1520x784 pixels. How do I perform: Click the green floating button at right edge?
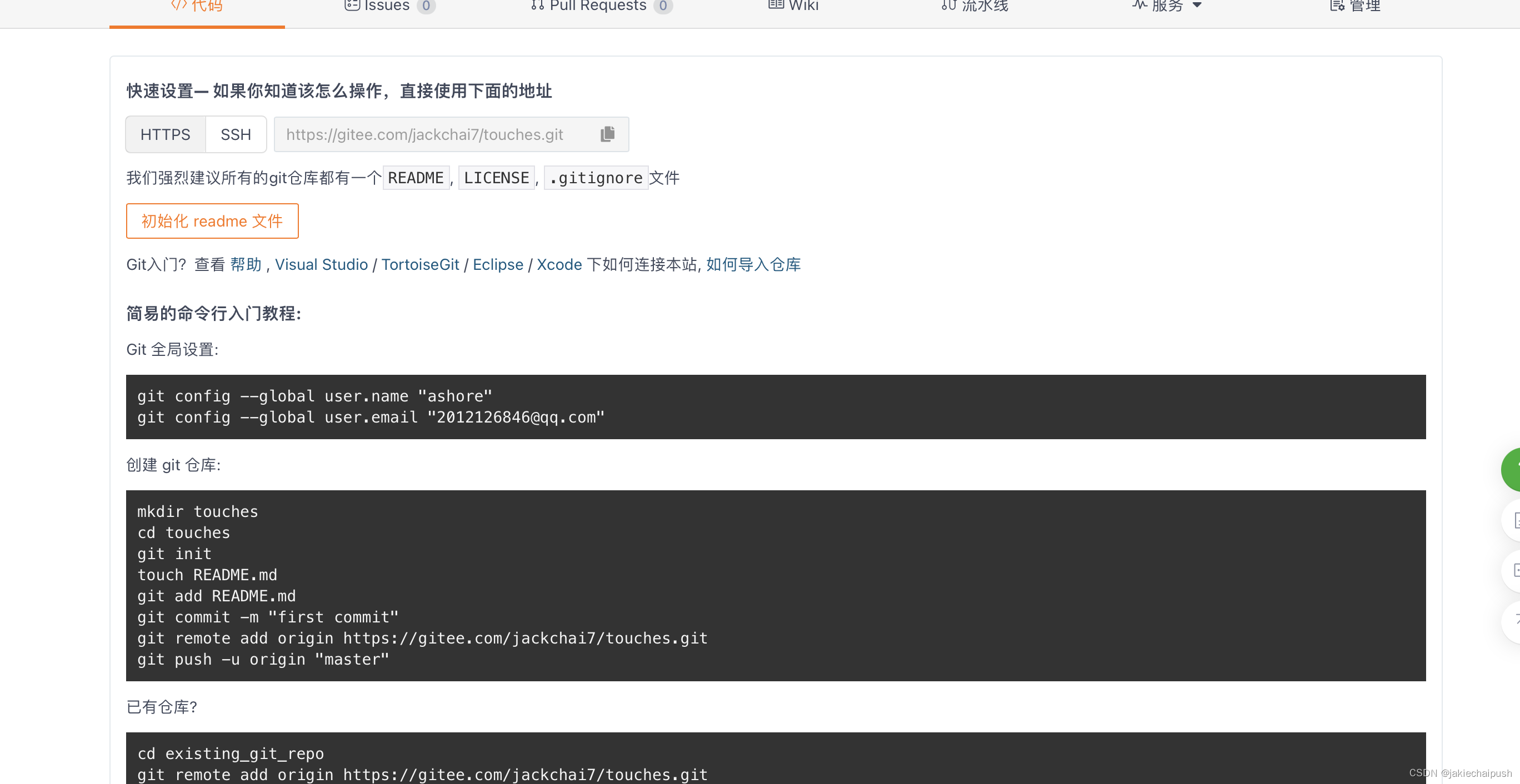[1512, 470]
